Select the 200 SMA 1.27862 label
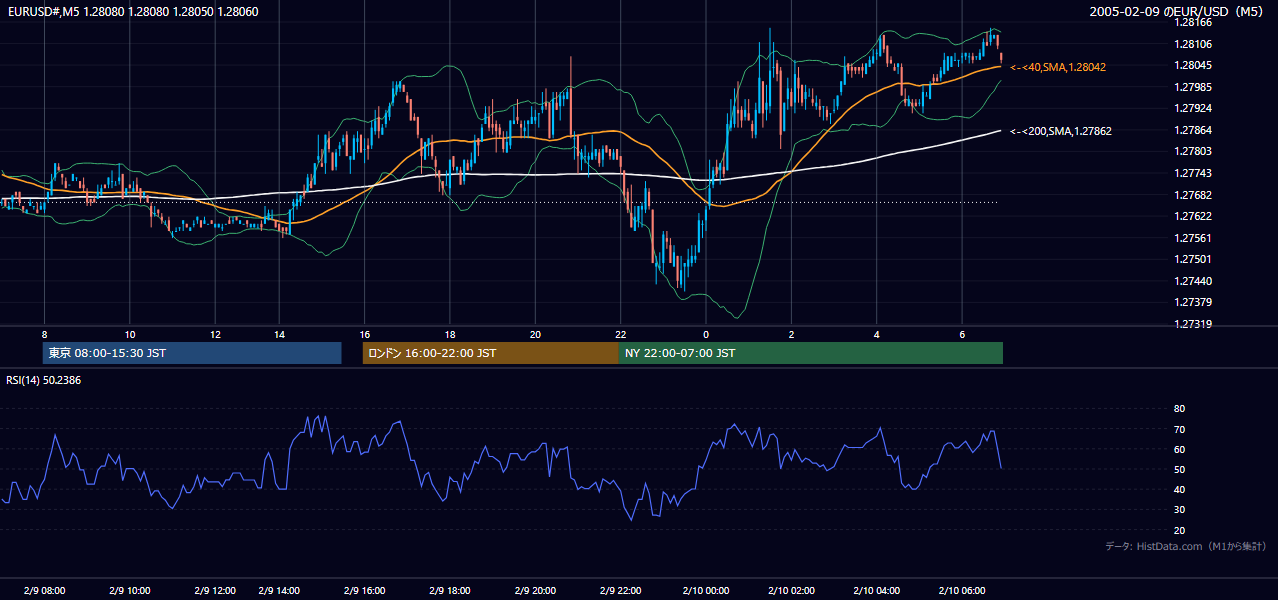 click(x=1061, y=131)
